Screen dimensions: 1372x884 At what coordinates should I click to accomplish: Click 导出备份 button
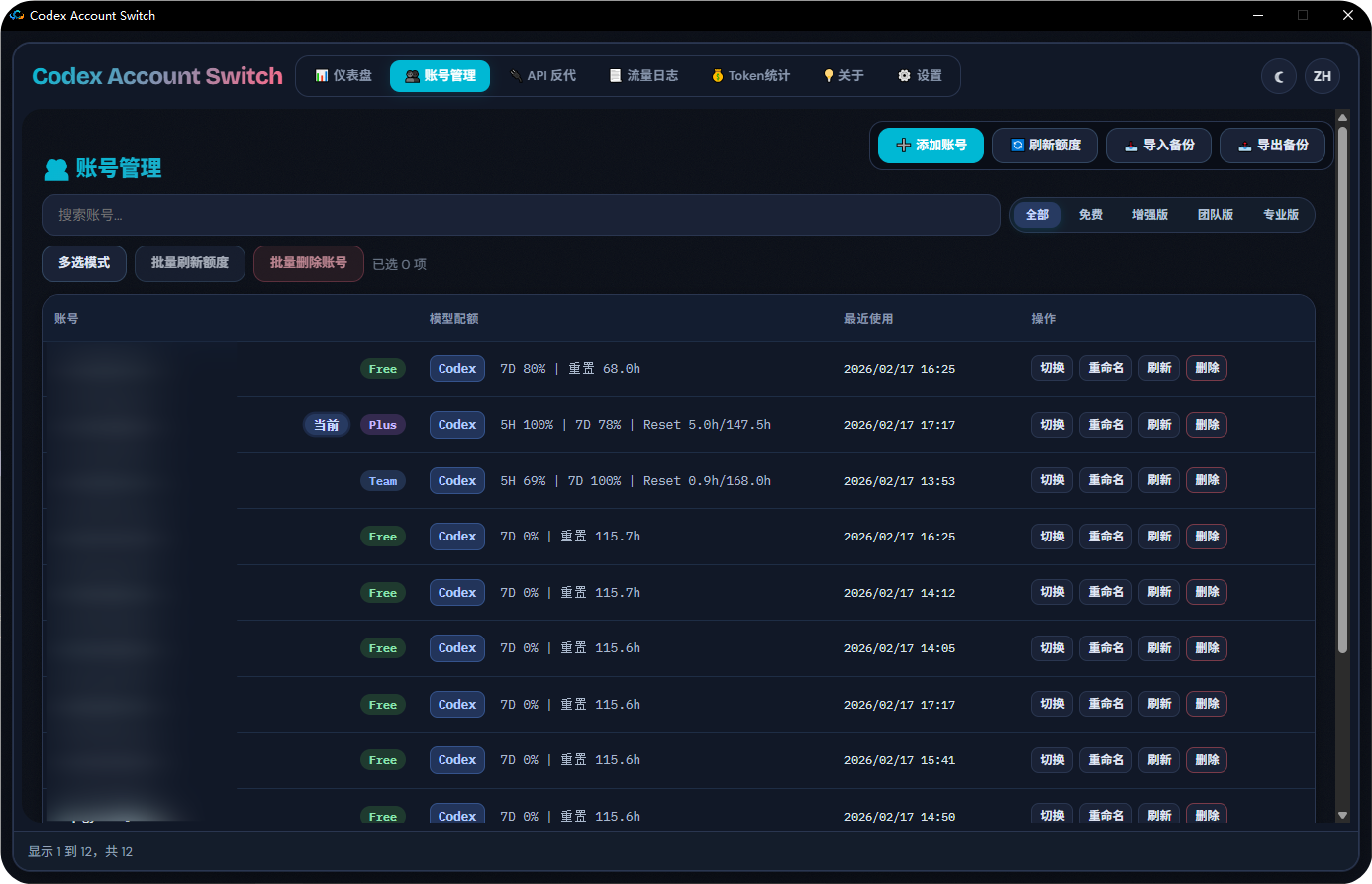(1273, 146)
